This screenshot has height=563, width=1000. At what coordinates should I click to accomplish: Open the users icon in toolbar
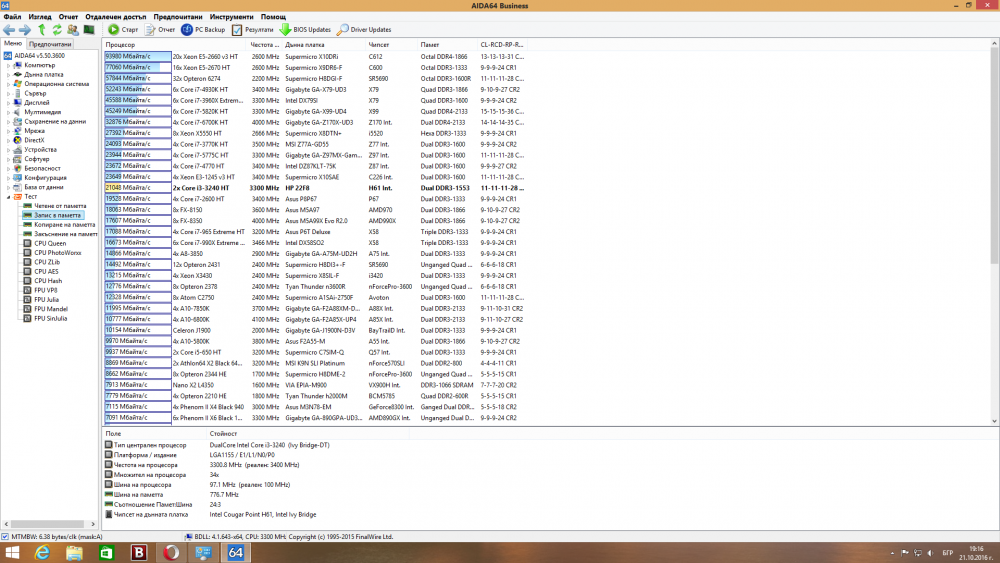point(73,29)
